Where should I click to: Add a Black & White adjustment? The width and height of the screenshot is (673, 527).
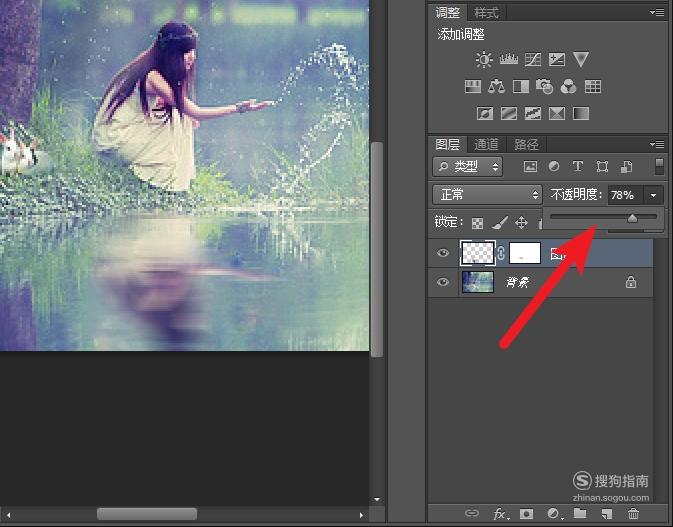(521, 87)
